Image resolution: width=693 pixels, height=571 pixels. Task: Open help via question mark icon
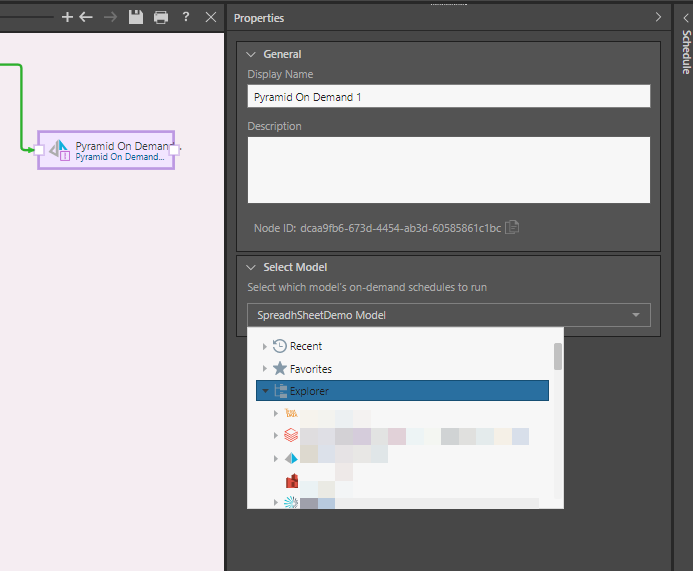coord(186,17)
